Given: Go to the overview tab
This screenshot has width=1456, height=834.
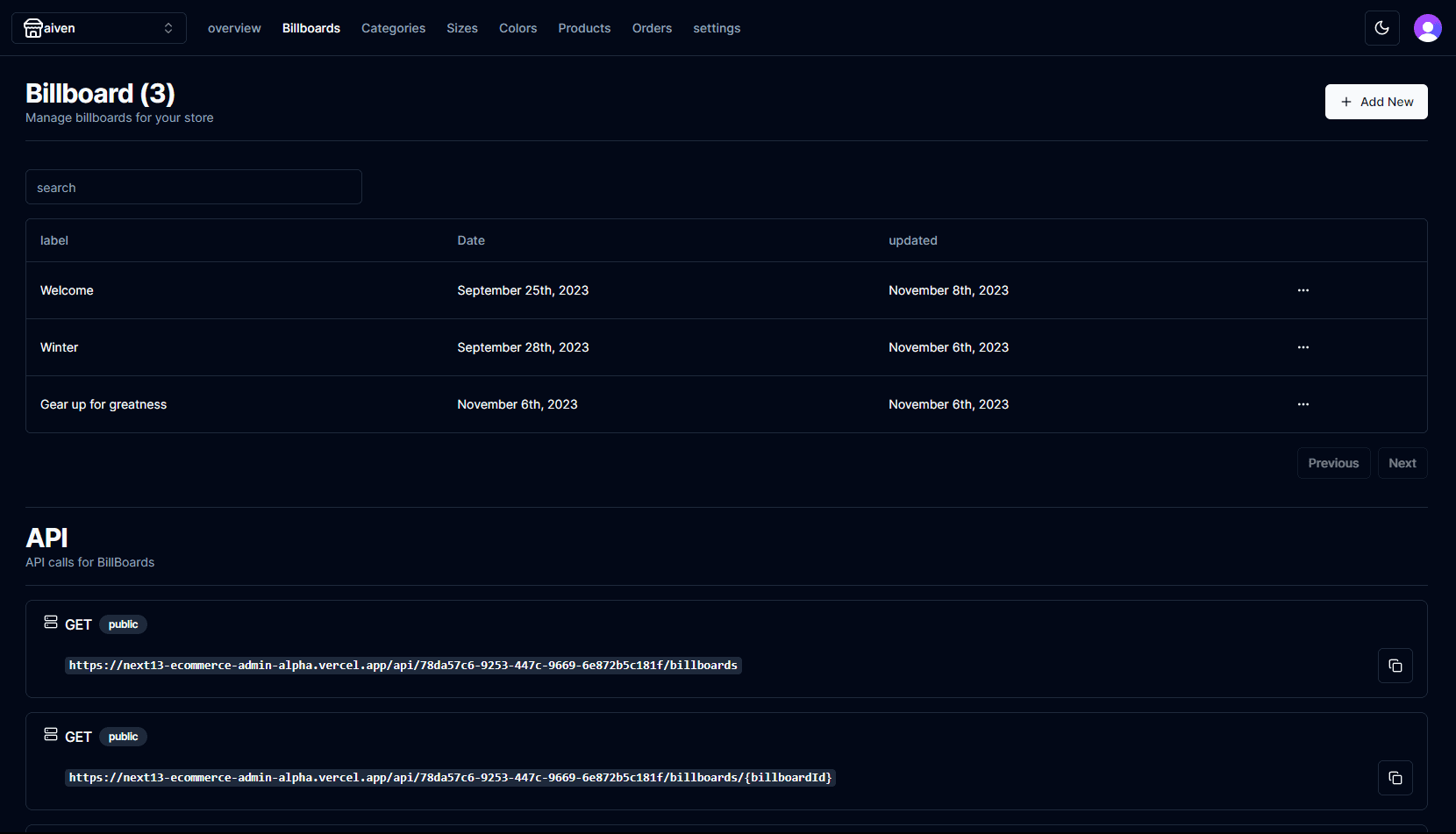Looking at the screenshot, I should tap(234, 28).
